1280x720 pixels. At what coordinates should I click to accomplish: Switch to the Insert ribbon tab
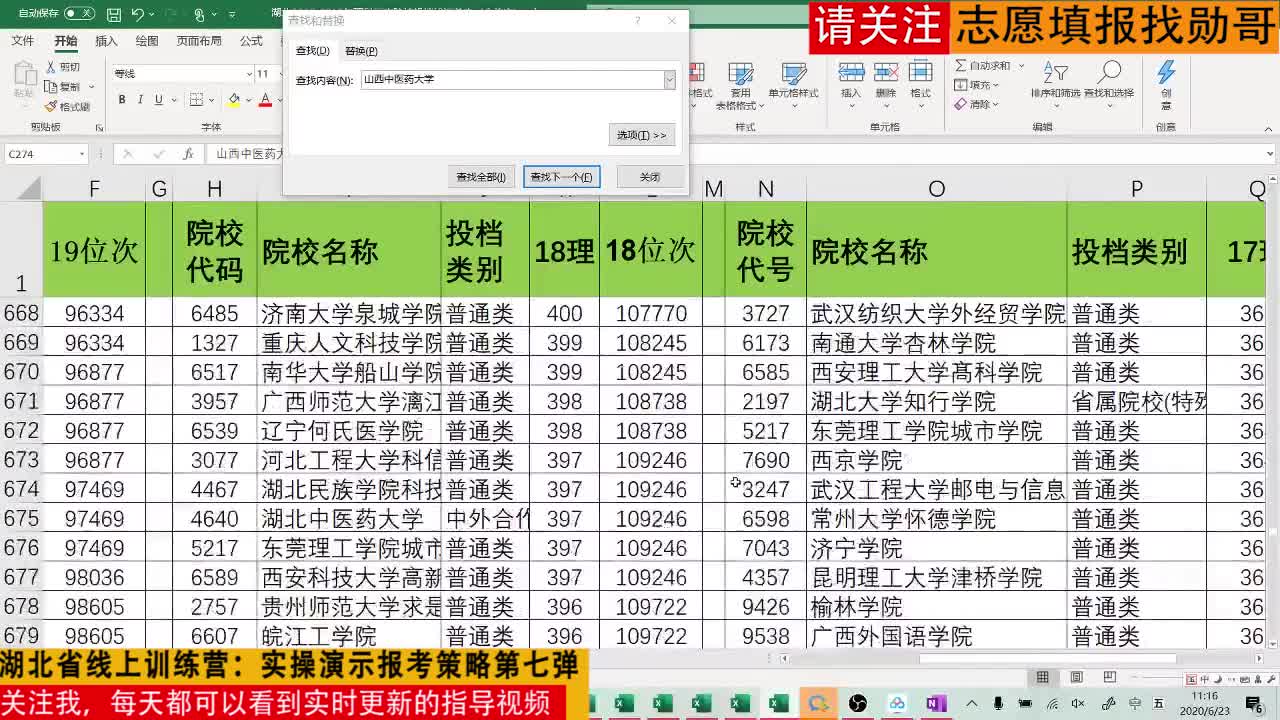(106, 41)
